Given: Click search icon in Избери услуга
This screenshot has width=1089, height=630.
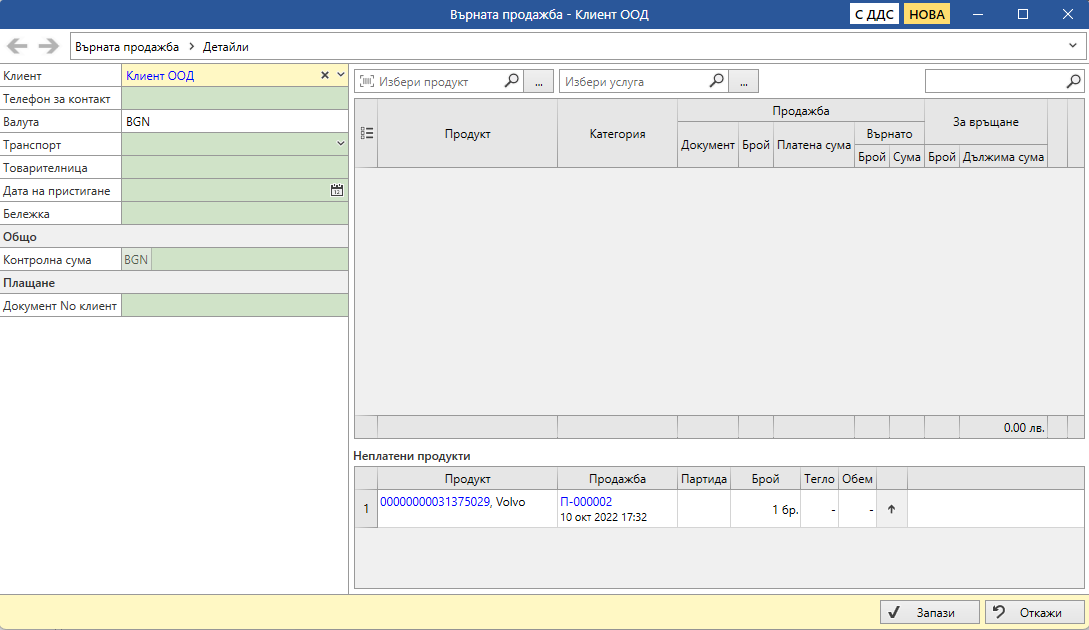Looking at the screenshot, I should pos(717,81).
